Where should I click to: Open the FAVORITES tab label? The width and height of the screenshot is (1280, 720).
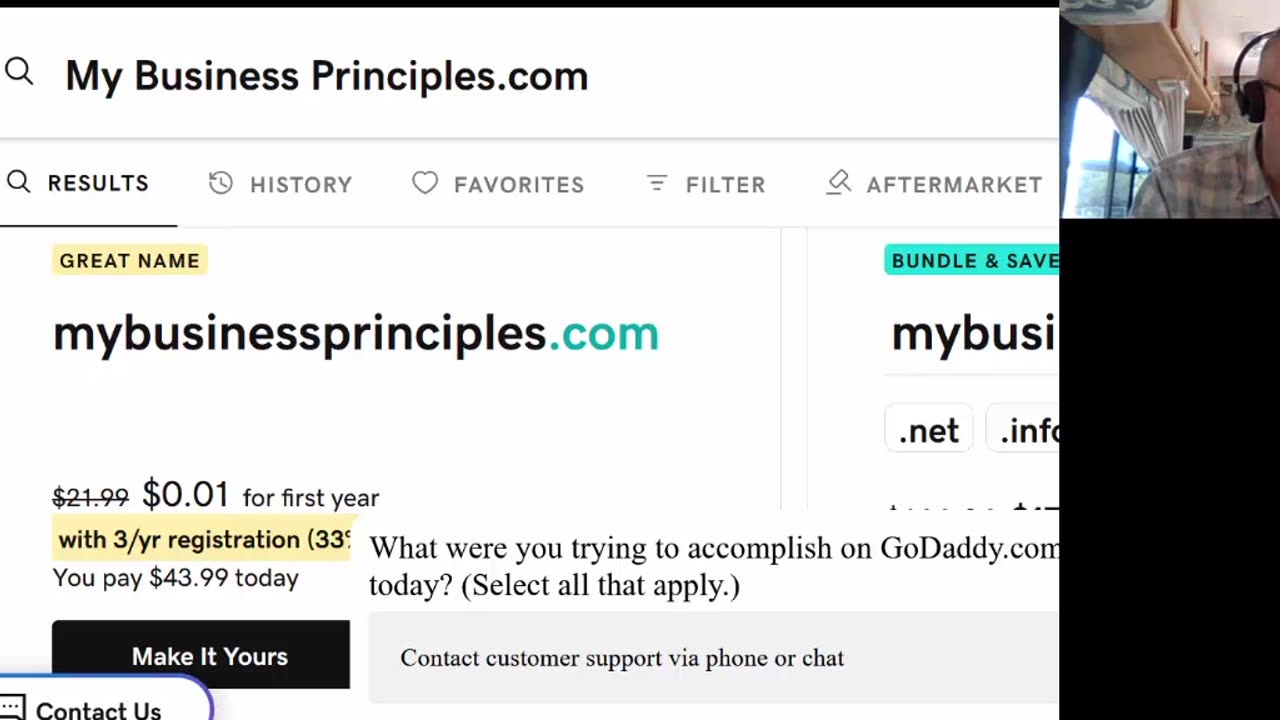[x=519, y=185]
